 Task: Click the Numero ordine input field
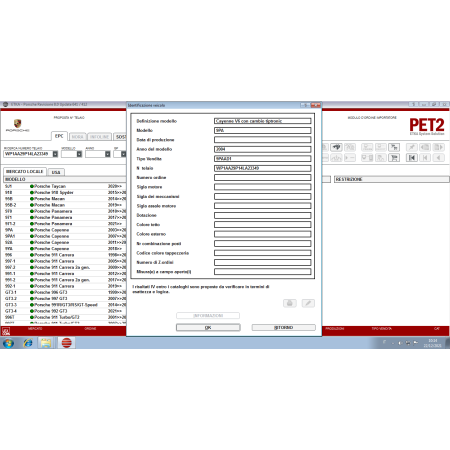263,178
